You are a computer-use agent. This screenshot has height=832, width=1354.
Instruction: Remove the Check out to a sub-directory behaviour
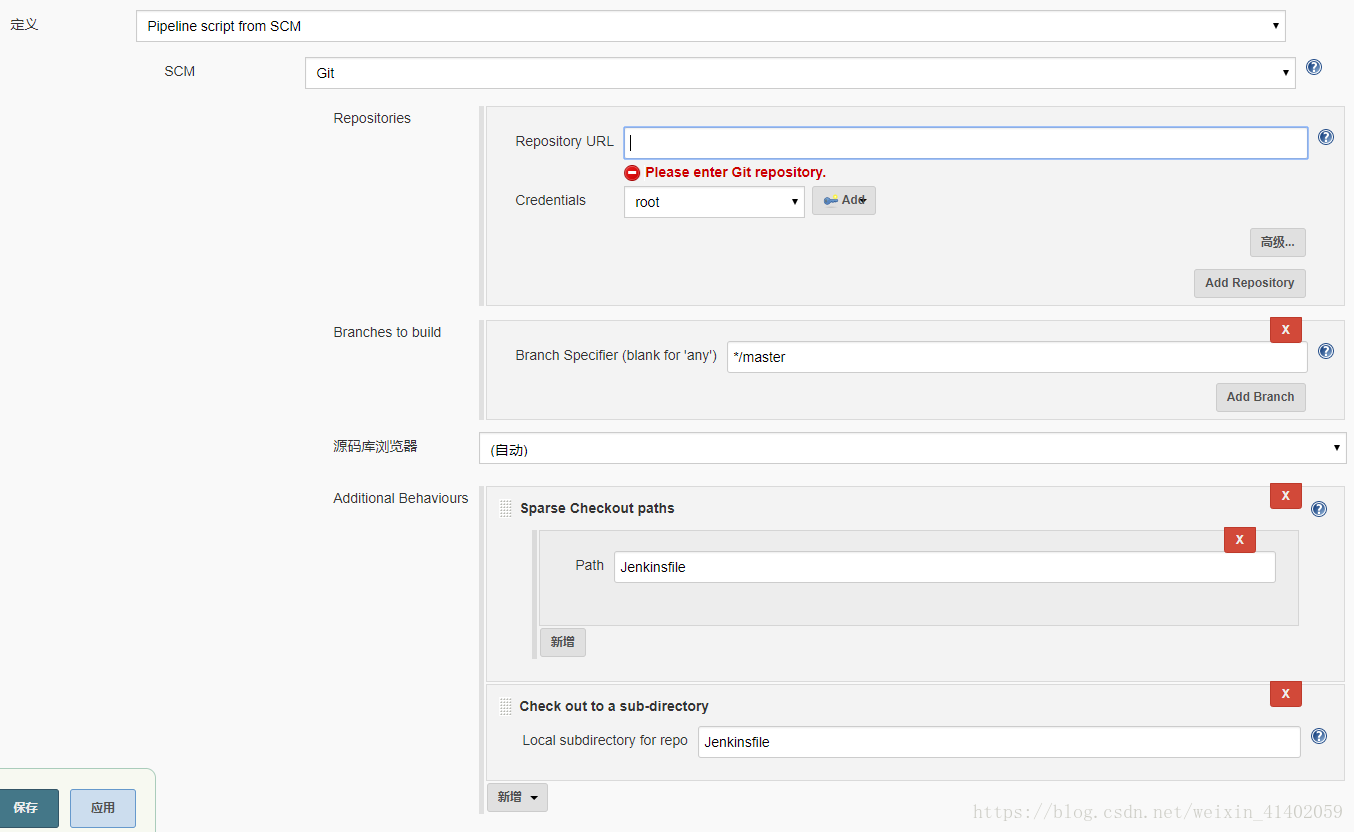click(1286, 694)
